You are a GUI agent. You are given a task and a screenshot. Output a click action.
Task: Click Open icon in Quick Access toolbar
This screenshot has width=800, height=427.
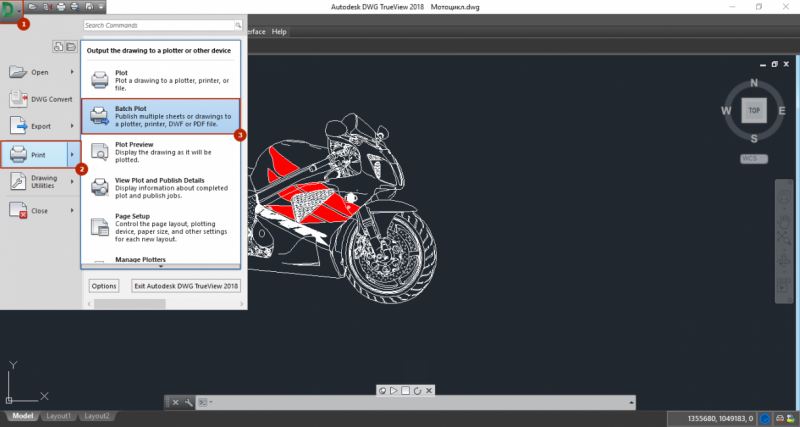pos(33,7)
